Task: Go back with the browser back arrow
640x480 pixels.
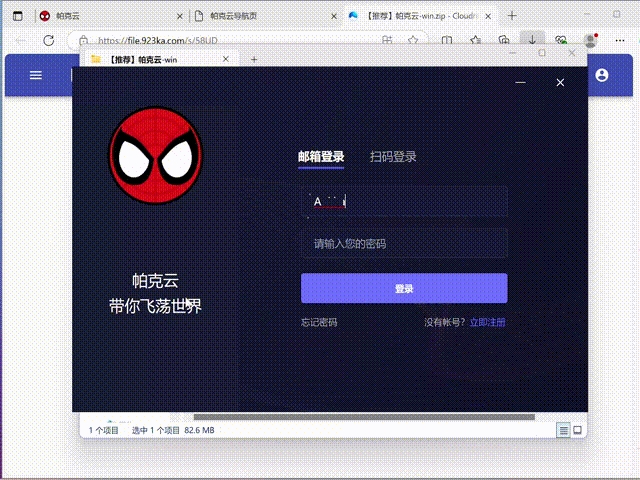Action: [x=20, y=41]
